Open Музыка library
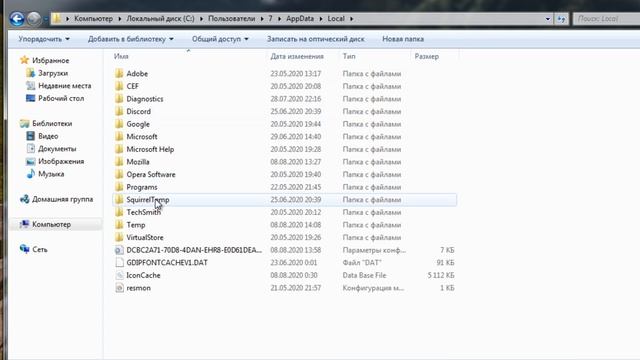This screenshot has width=640, height=360. pyautogui.click(x=51, y=174)
